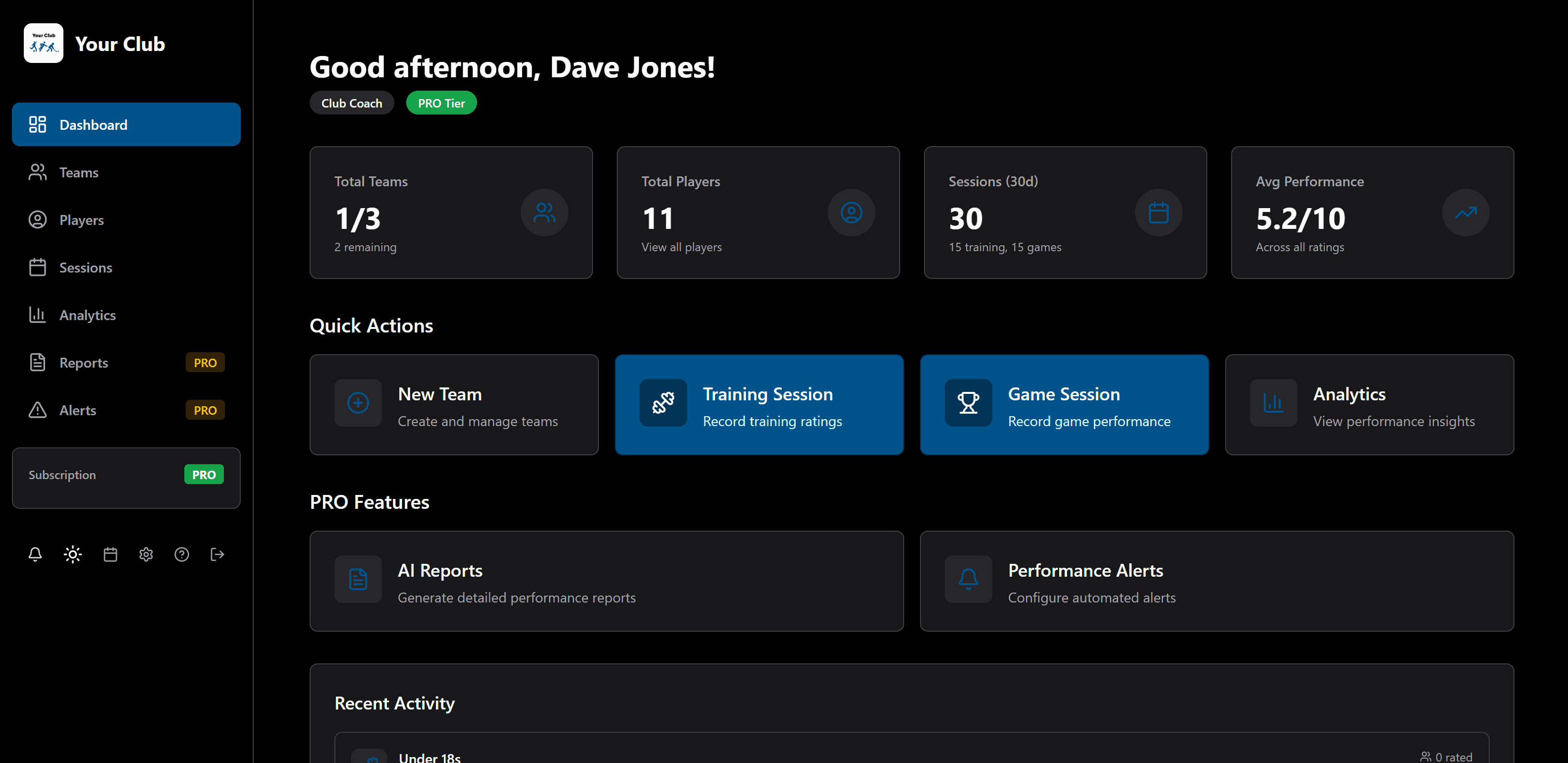Toggle light theme with the sun icon
The width and height of the screenshot is (1568, 763).
[72, 554]
